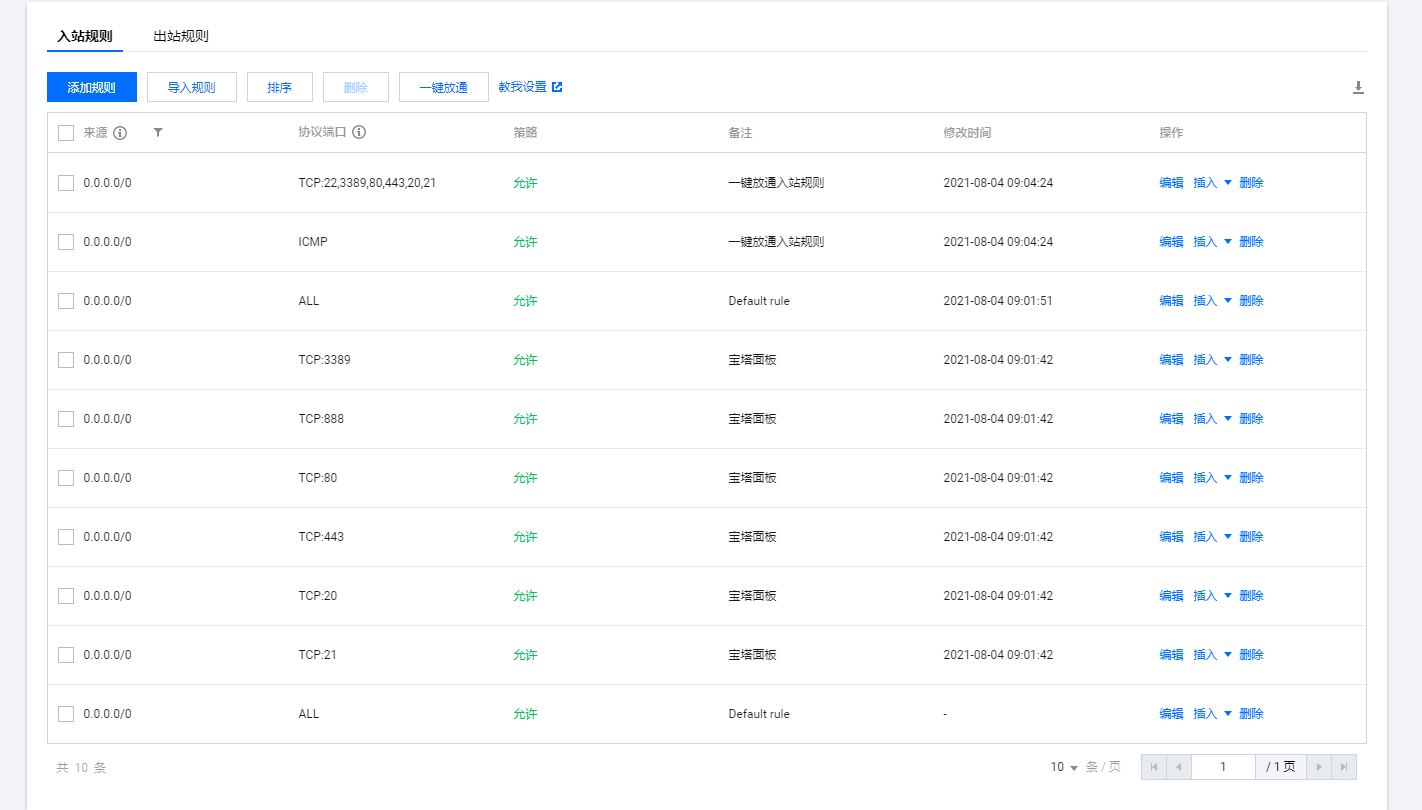Go to last page icon
The image size is (1422, 810).
pyautogui.click(x=1344, y=767)
